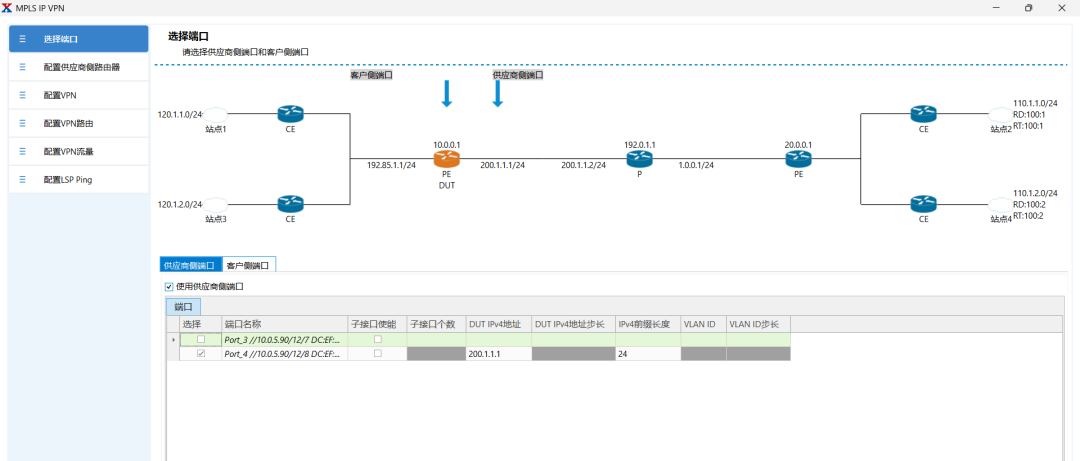Click the blue arrow under 客户侧端口
The height and width of the screenshot is (461, 1080).
447,93
